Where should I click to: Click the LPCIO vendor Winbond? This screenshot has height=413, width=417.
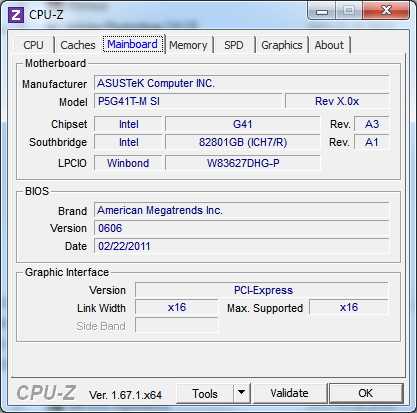(x=128, y=163)
